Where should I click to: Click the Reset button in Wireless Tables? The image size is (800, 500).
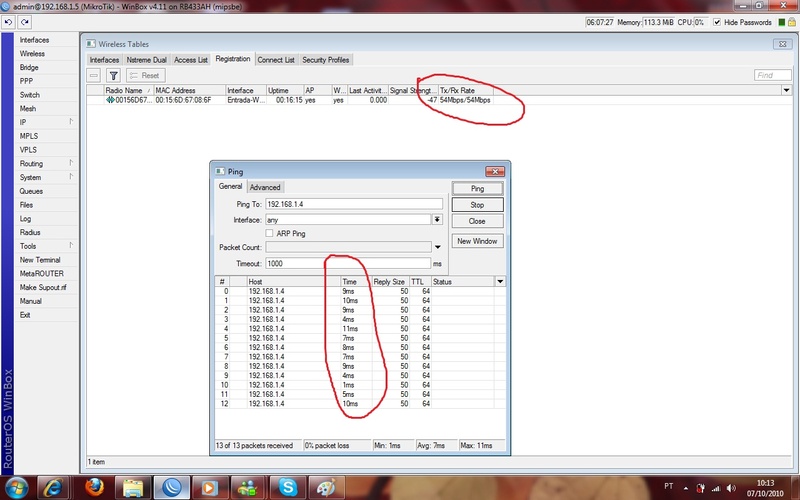pos(145,76)
